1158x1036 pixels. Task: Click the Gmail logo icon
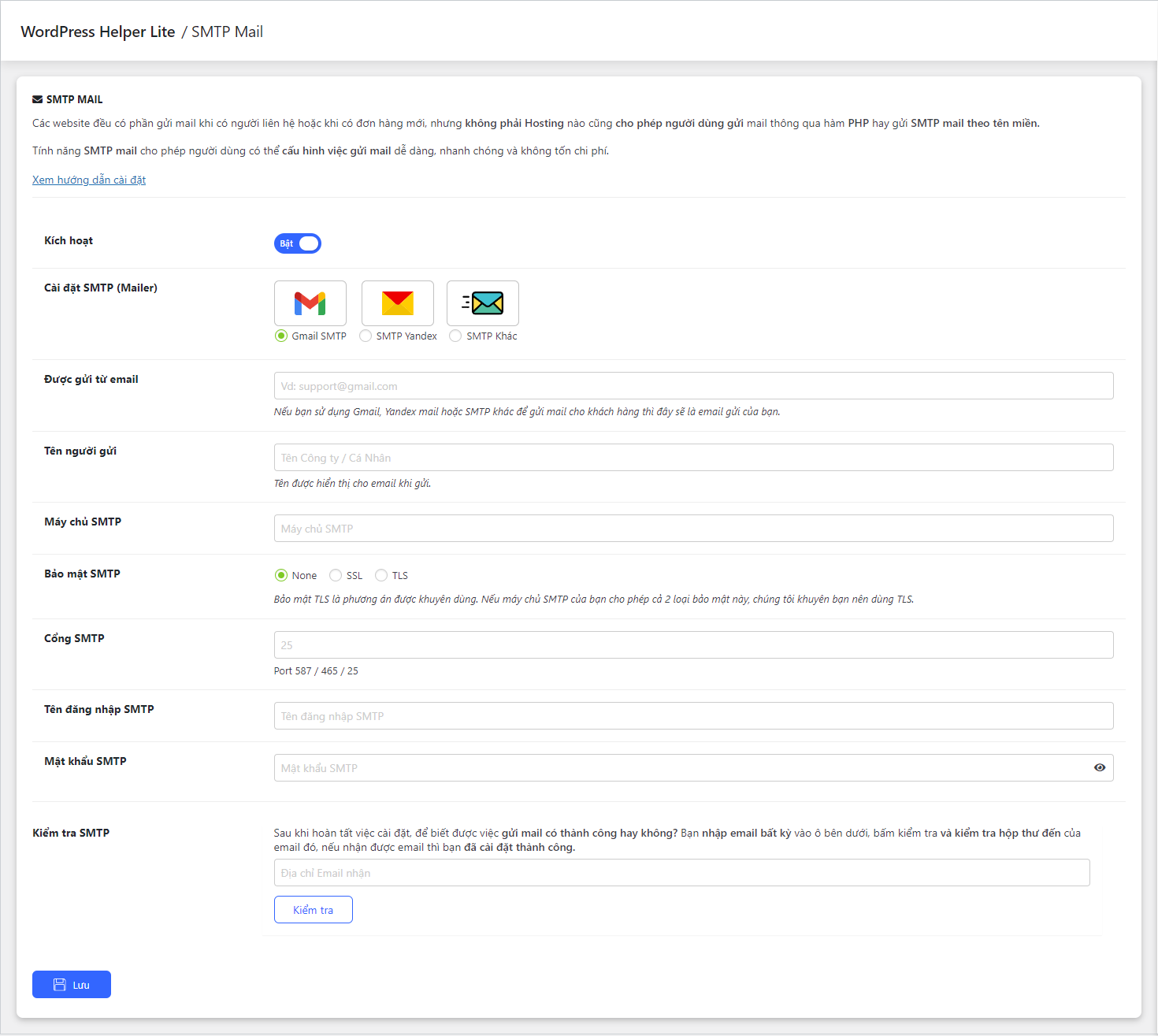point(310,303)
